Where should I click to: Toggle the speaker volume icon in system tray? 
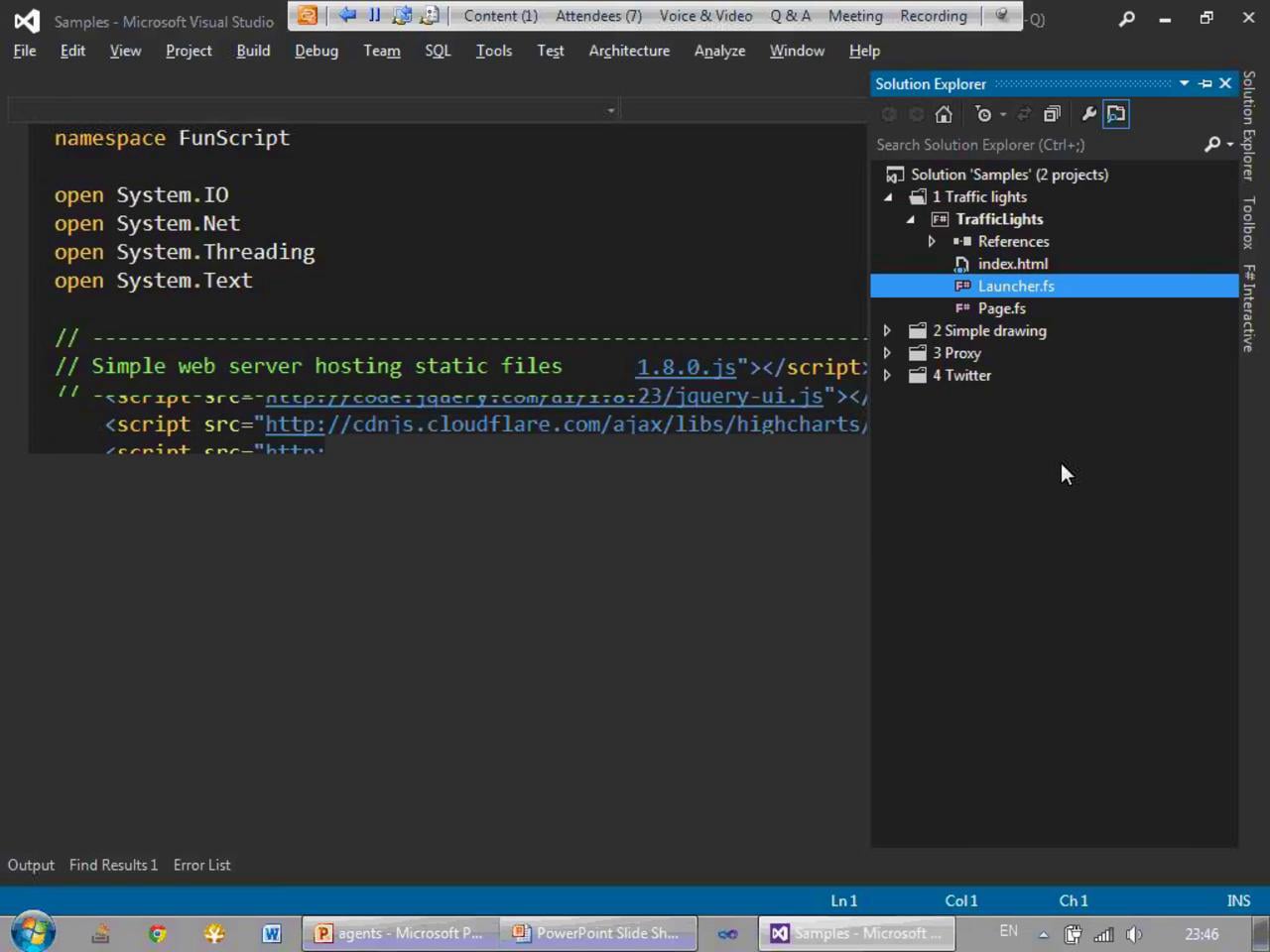tap(1134, 933)
